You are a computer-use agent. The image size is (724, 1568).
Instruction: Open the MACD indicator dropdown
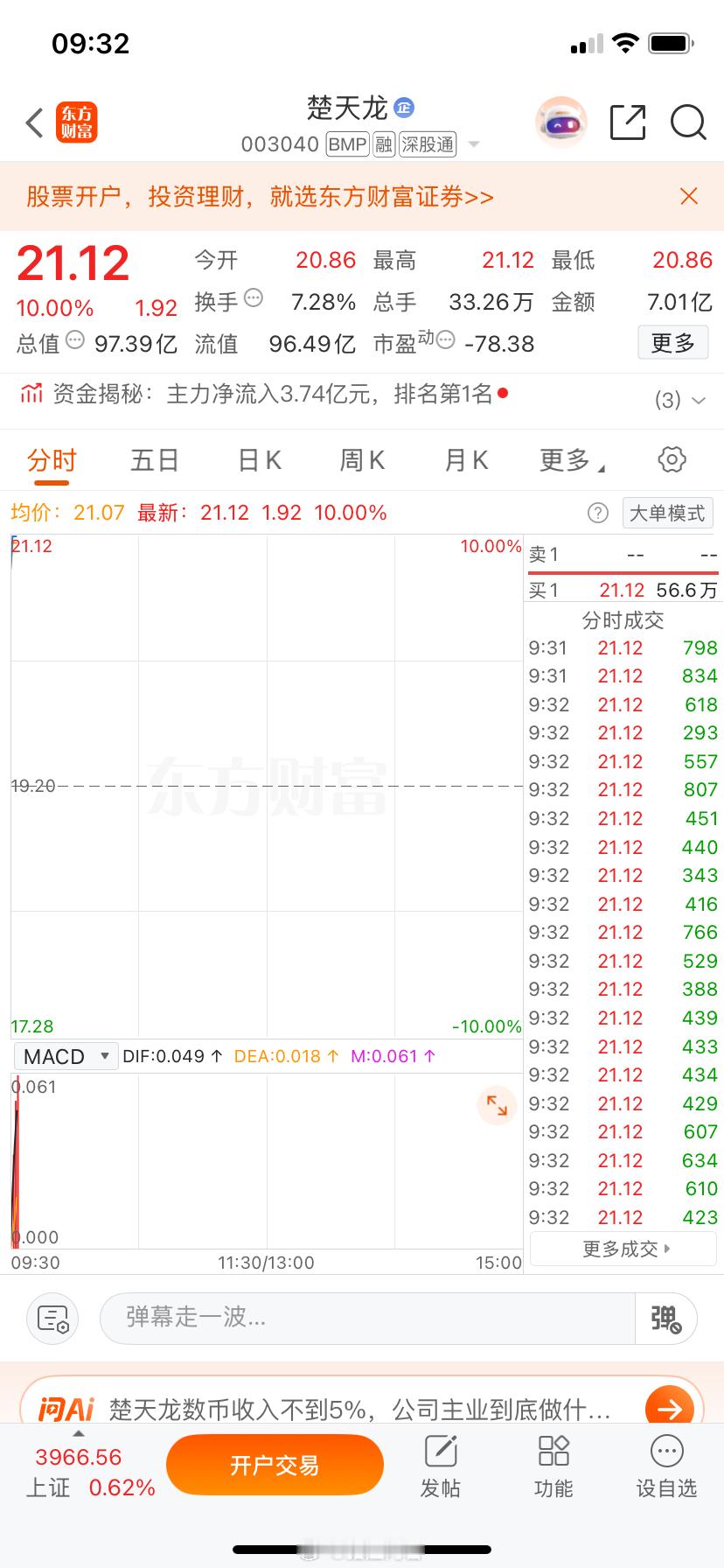coord(65,1056)
